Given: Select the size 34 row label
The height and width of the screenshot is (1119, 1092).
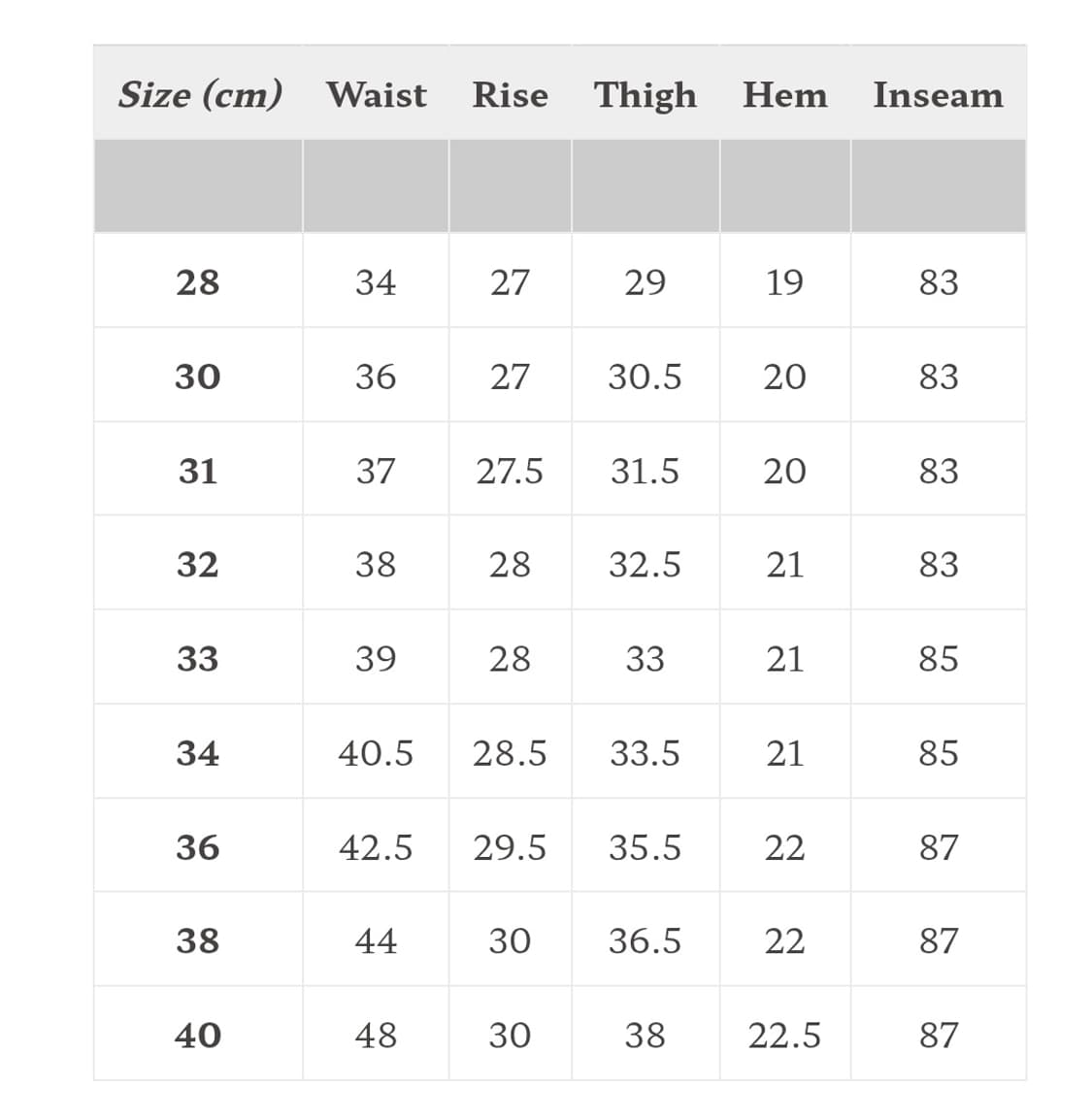Looking at the screenshot, I should click(198, 753).
